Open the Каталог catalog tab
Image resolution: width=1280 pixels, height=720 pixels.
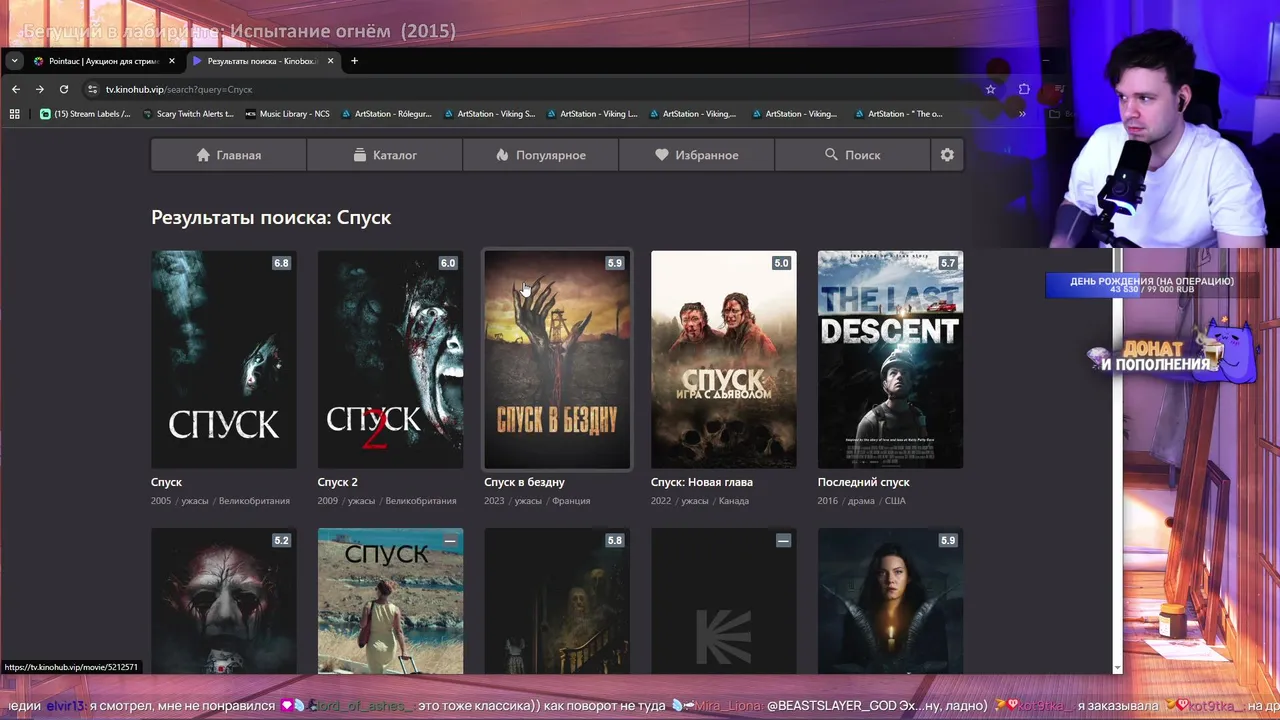(385, 155)
